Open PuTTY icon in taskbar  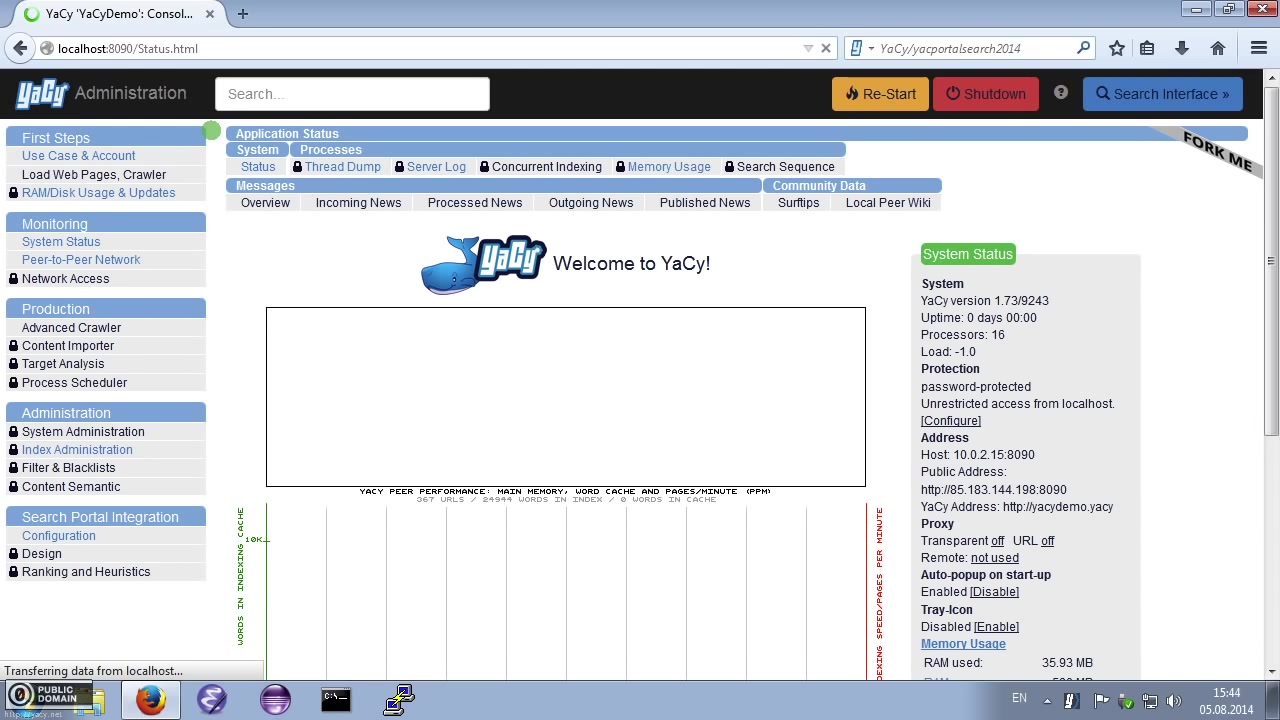point(399,700)
